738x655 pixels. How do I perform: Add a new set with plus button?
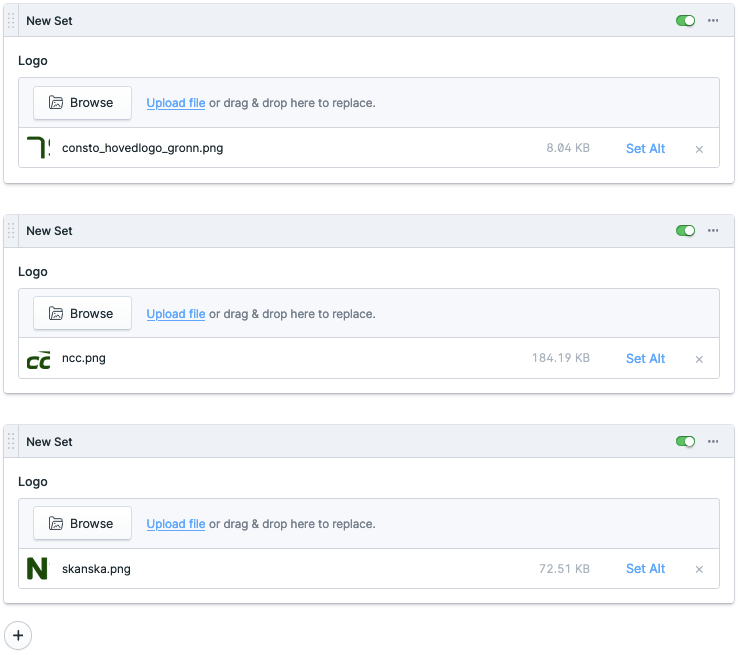pos(18,635)
